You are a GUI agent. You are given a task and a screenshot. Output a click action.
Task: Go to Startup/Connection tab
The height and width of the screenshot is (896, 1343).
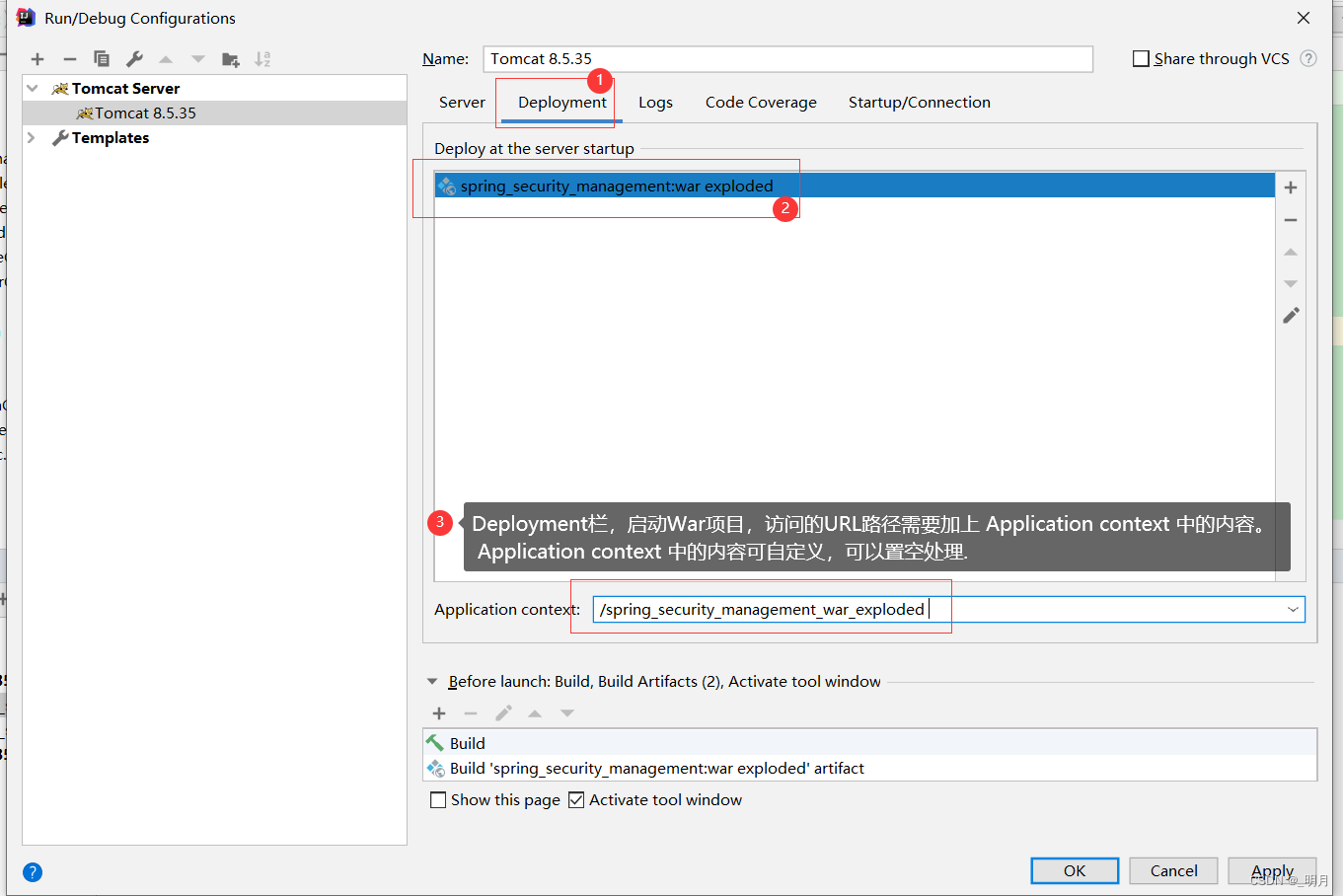click(x=920, y=103)
